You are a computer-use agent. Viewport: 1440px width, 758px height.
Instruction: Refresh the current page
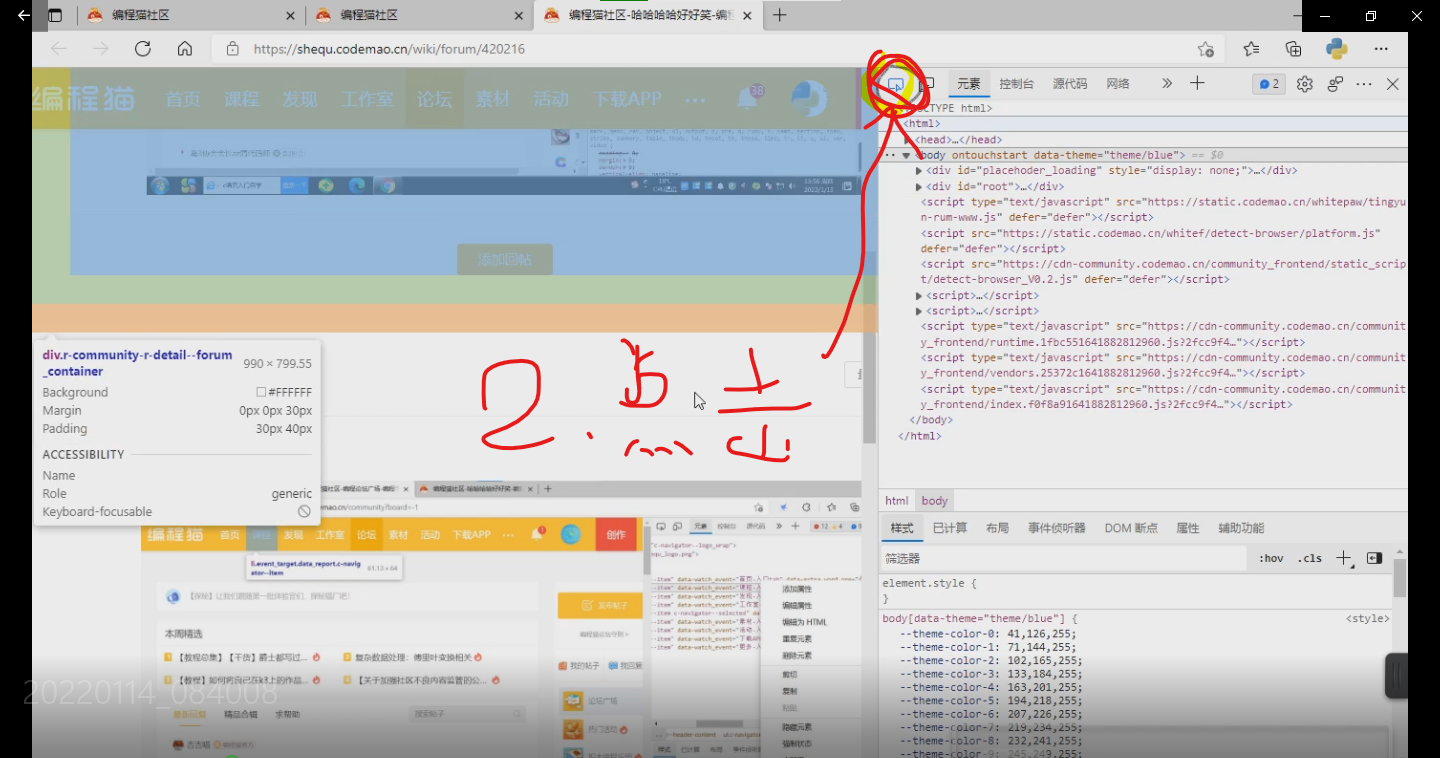143,49
